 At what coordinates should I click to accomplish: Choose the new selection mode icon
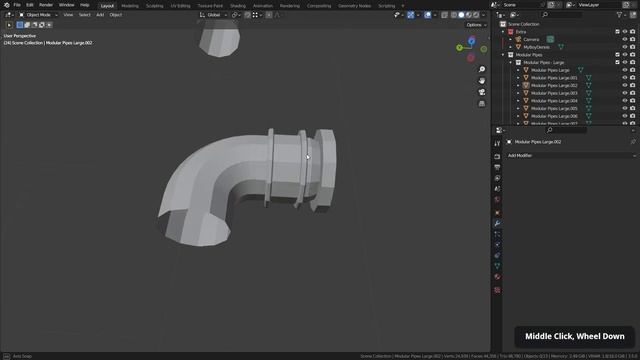coord(20,25)
